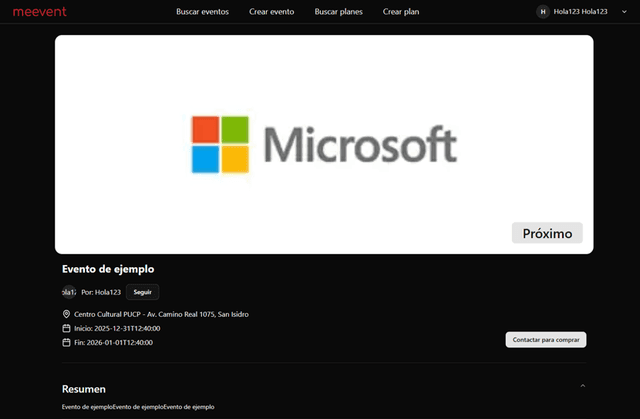The image size is (640, 419).
Task: Click the calendar icon beside Fin date
Action: [66, 343]
